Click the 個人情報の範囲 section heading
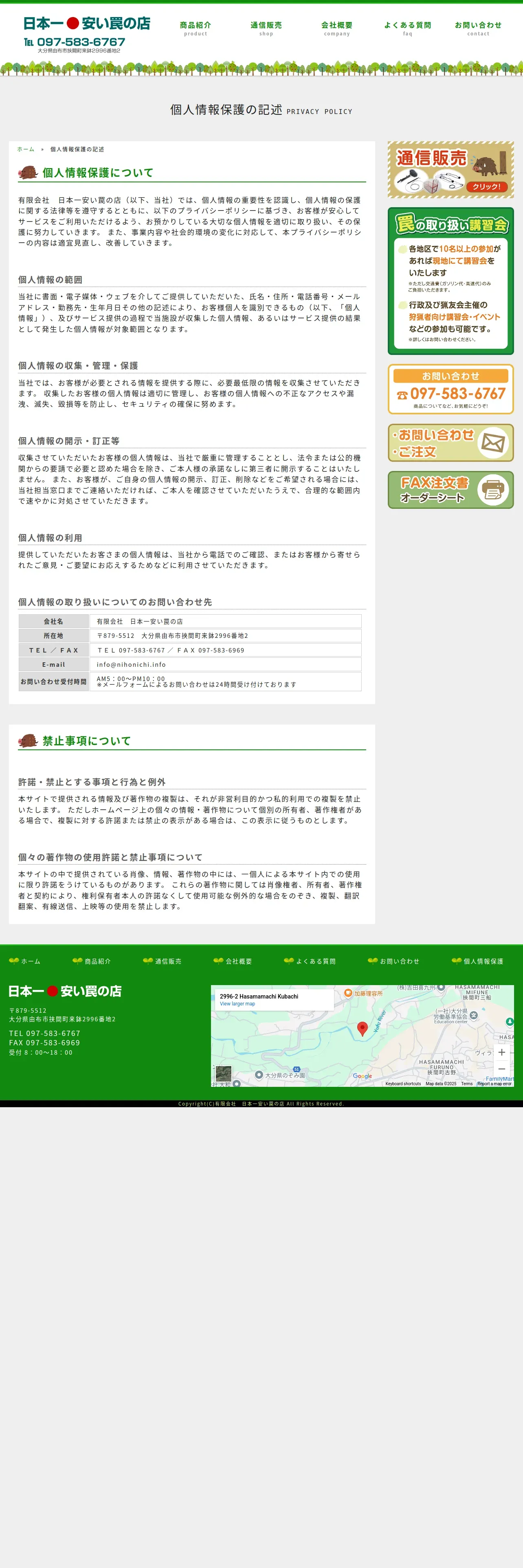The height and width of the screenshot is (1568, 523). [50, 280]
